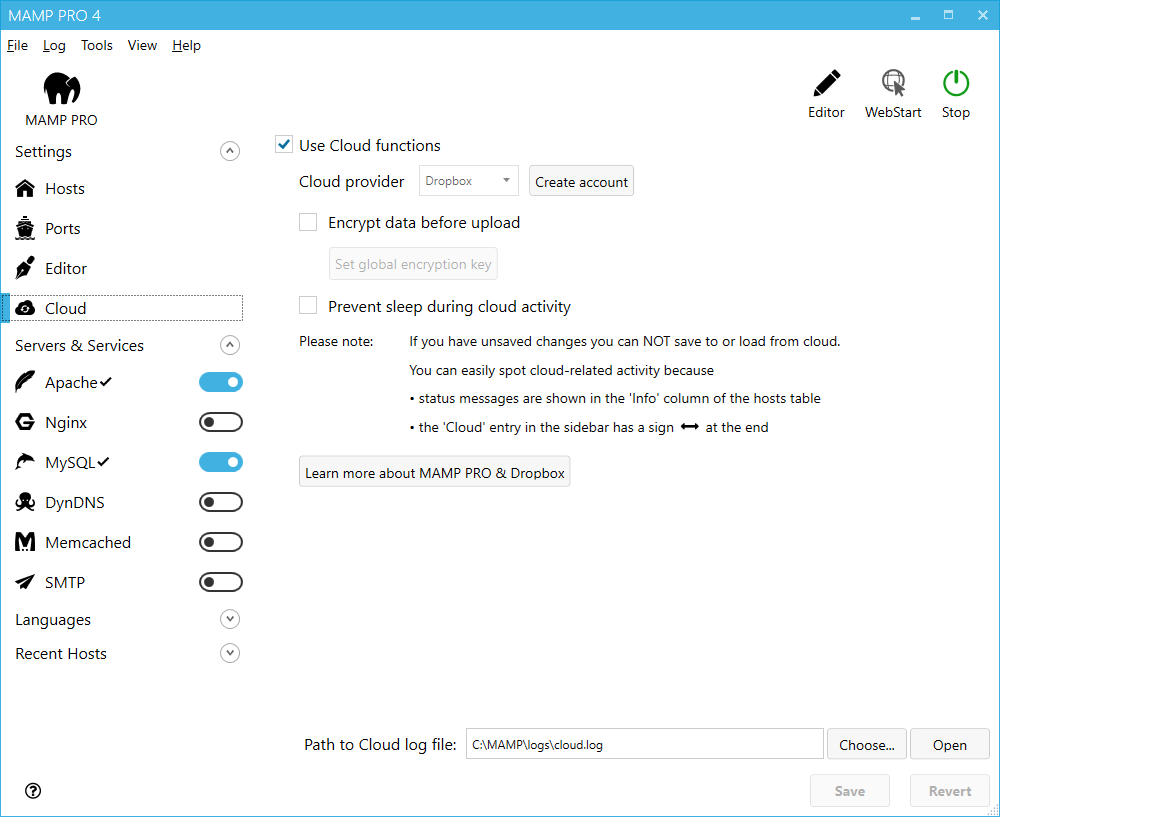Select the Ports label in sidebar
This screenshot has height=817, width=1152.
pos(62,228)
